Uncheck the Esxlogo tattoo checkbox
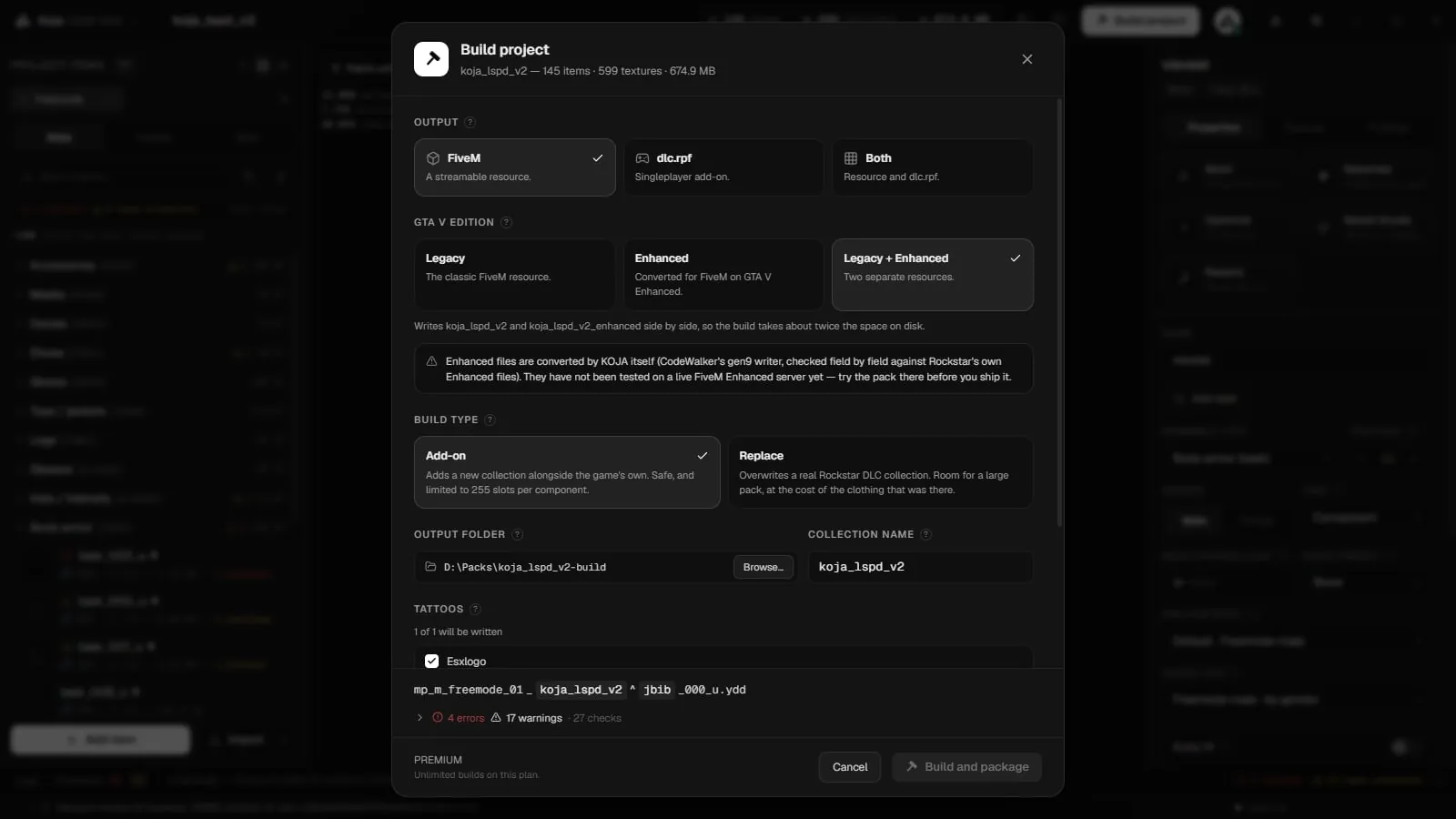 point(432,662)
